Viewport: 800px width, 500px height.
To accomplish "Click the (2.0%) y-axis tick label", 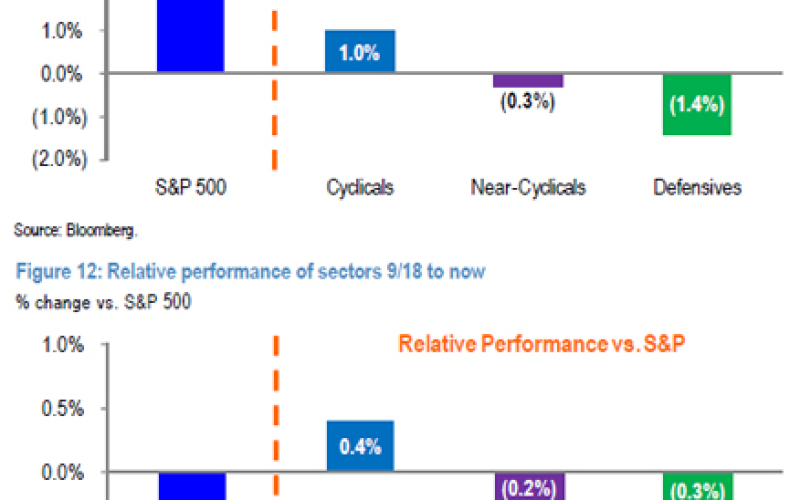I will tap(62, 159).
